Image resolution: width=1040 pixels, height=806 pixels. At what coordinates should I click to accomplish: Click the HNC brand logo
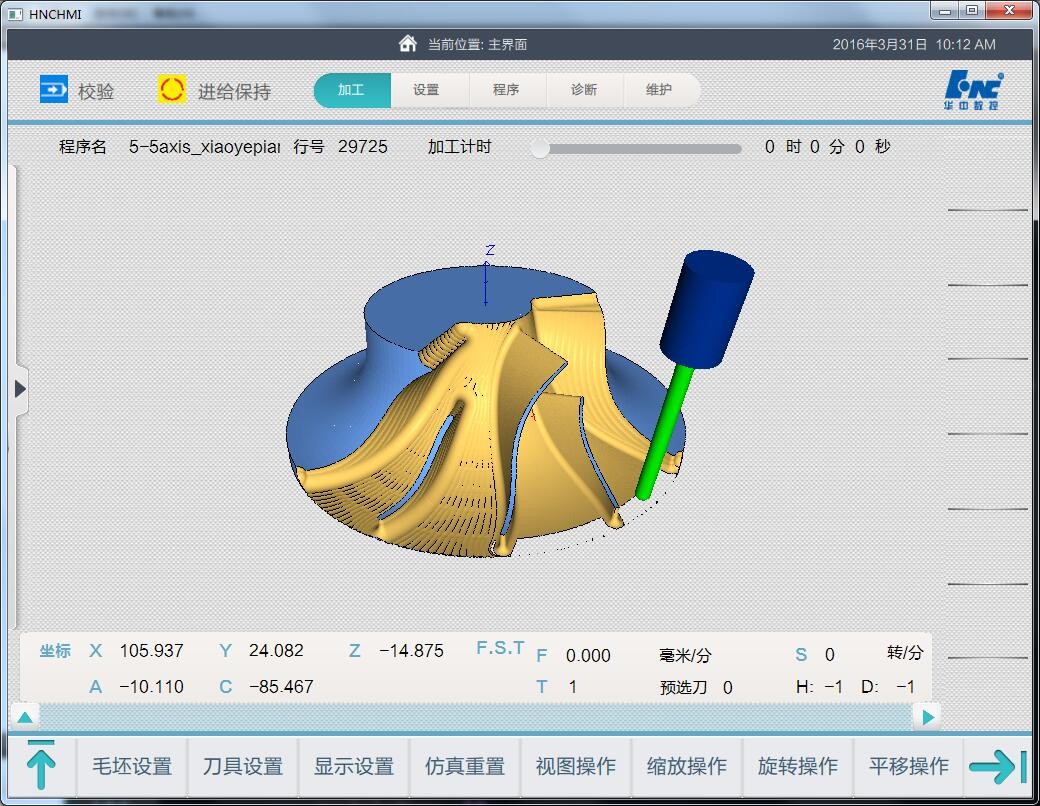point(972,90)
